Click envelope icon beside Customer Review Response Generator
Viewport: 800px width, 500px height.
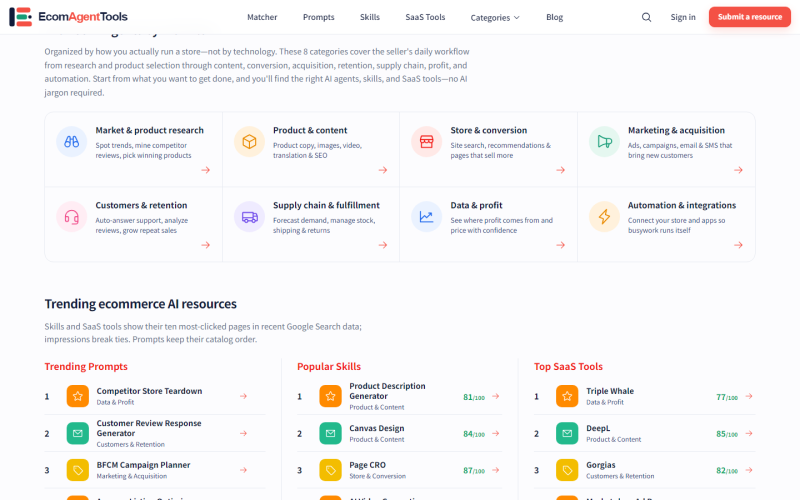[x=78, y=433]
